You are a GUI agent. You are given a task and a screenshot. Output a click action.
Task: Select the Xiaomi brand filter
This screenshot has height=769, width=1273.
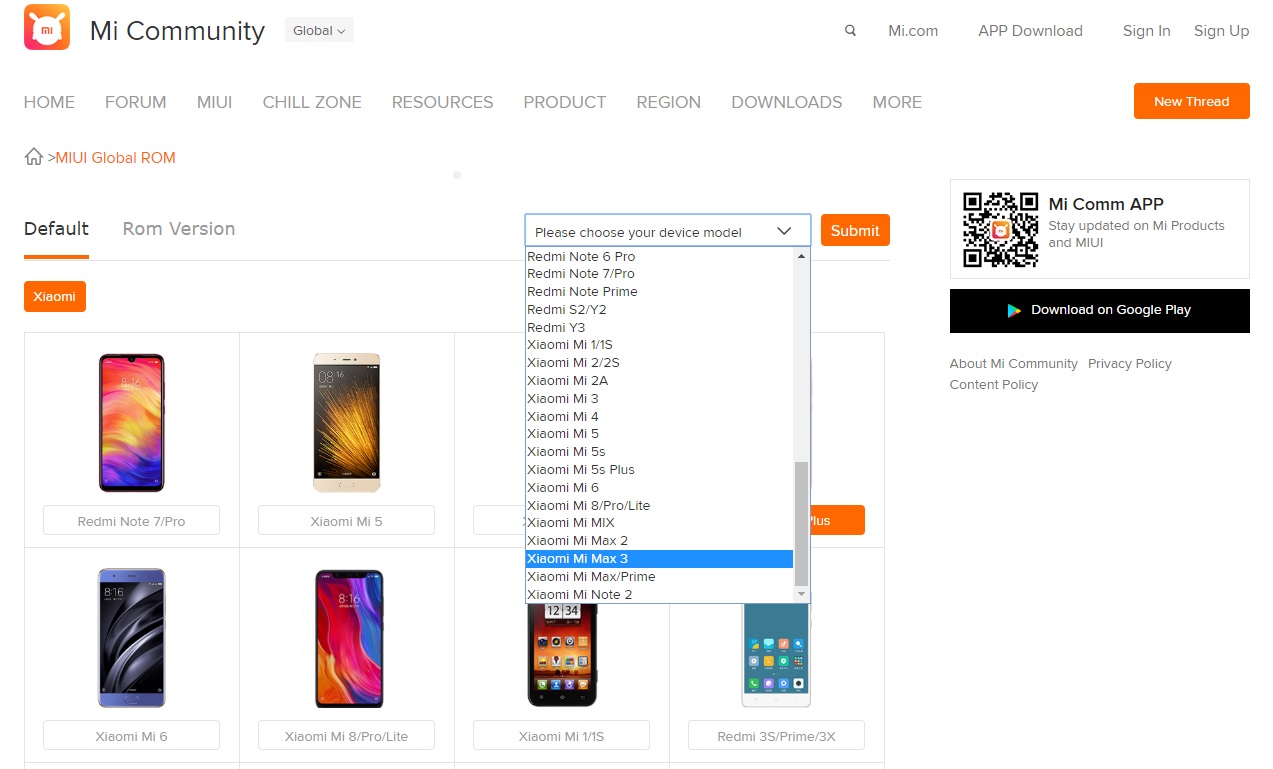[x=55, y=296]
